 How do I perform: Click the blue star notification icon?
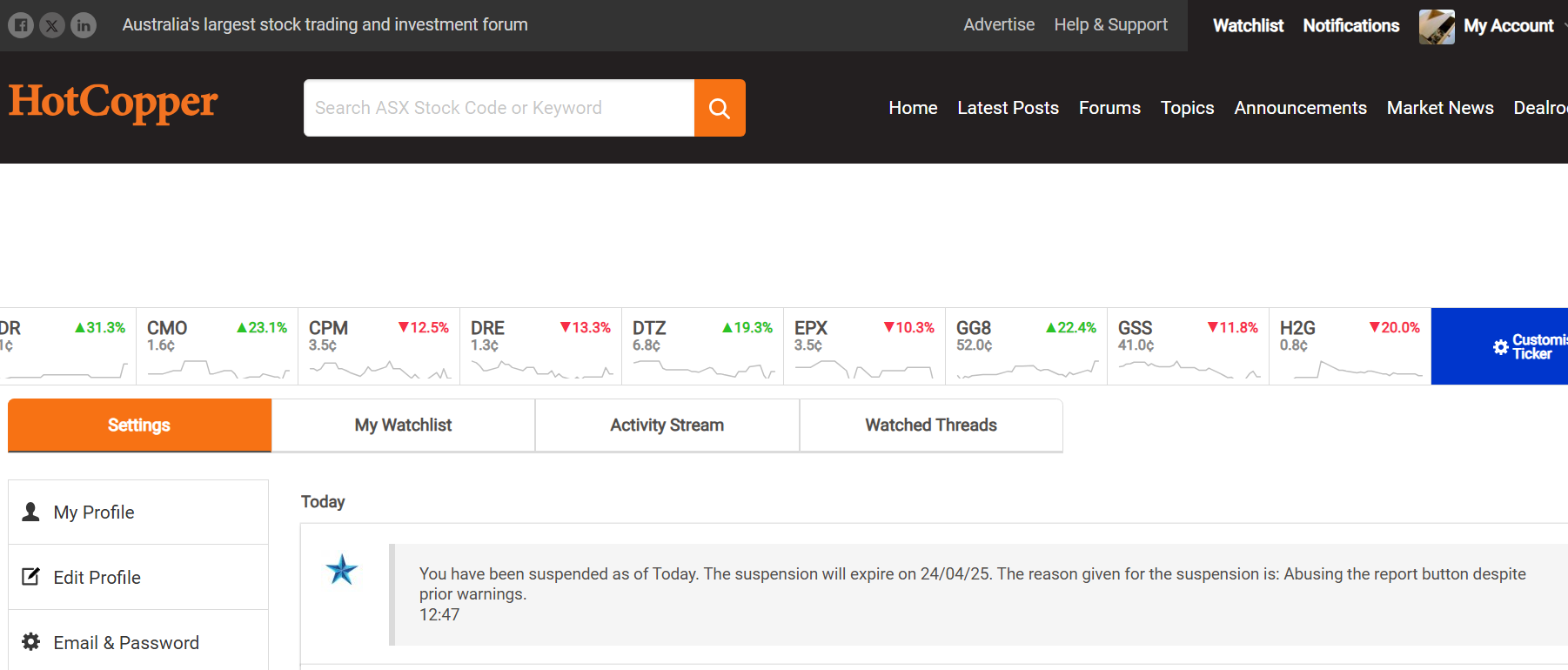(342, 570)
